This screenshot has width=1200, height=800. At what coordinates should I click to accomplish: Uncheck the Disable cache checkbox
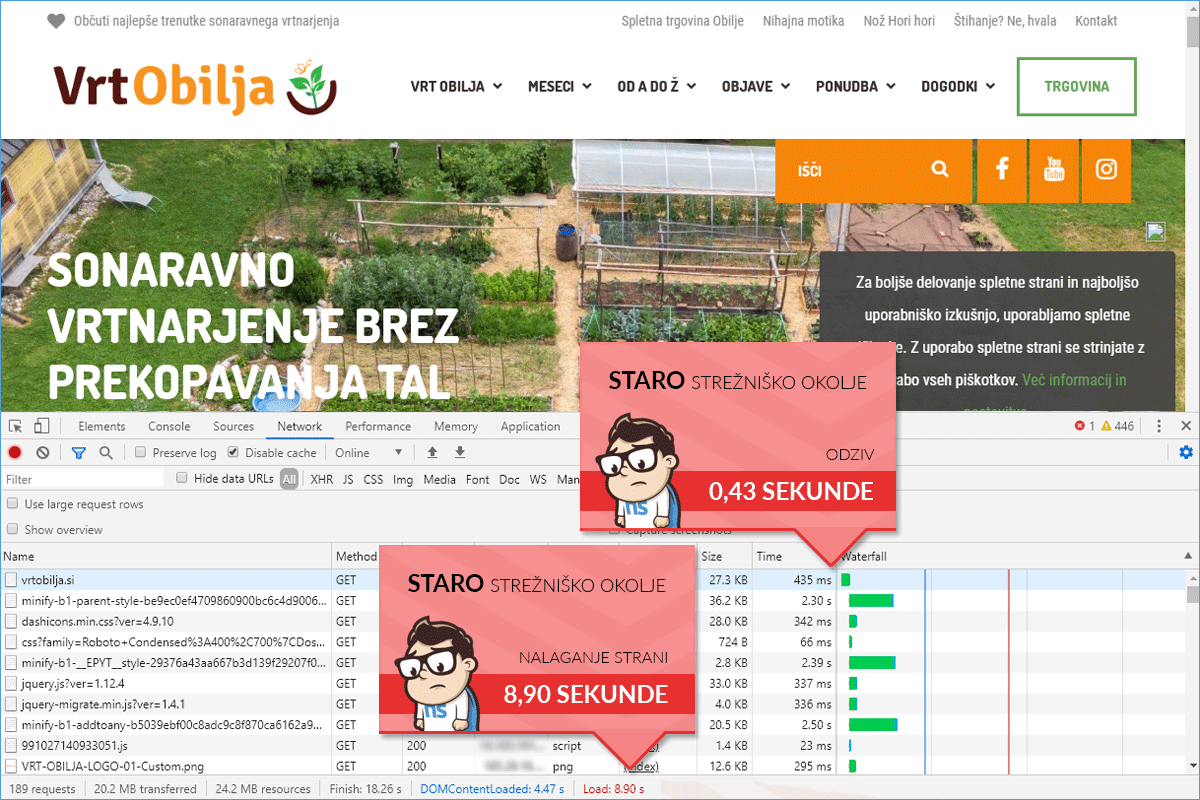[234, 453]
